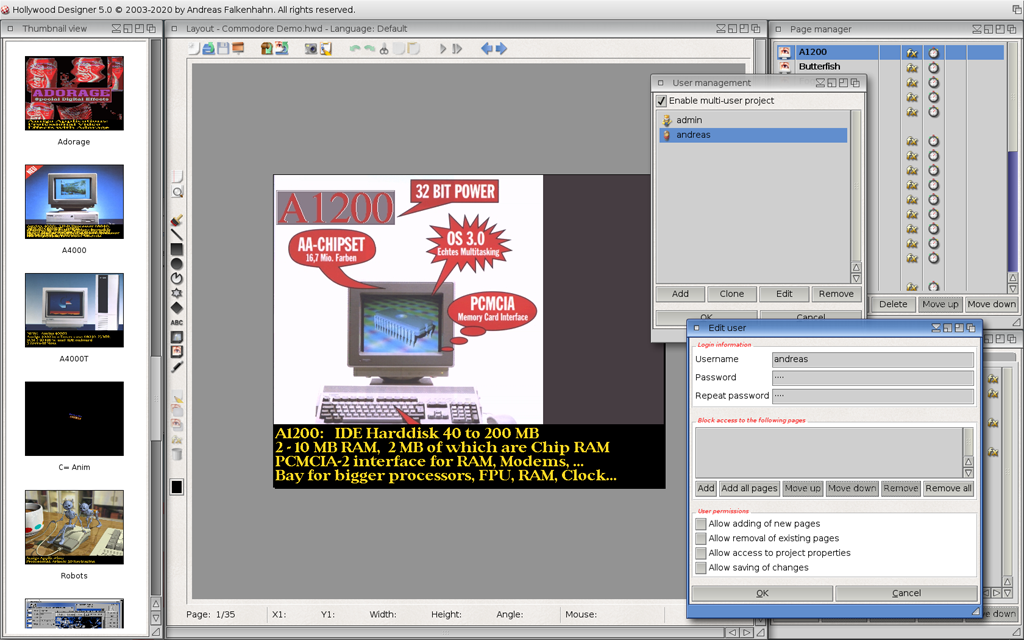Click the new project icon in layout toolbar
Screen dimensions: 1024x640
coord(194,48)
